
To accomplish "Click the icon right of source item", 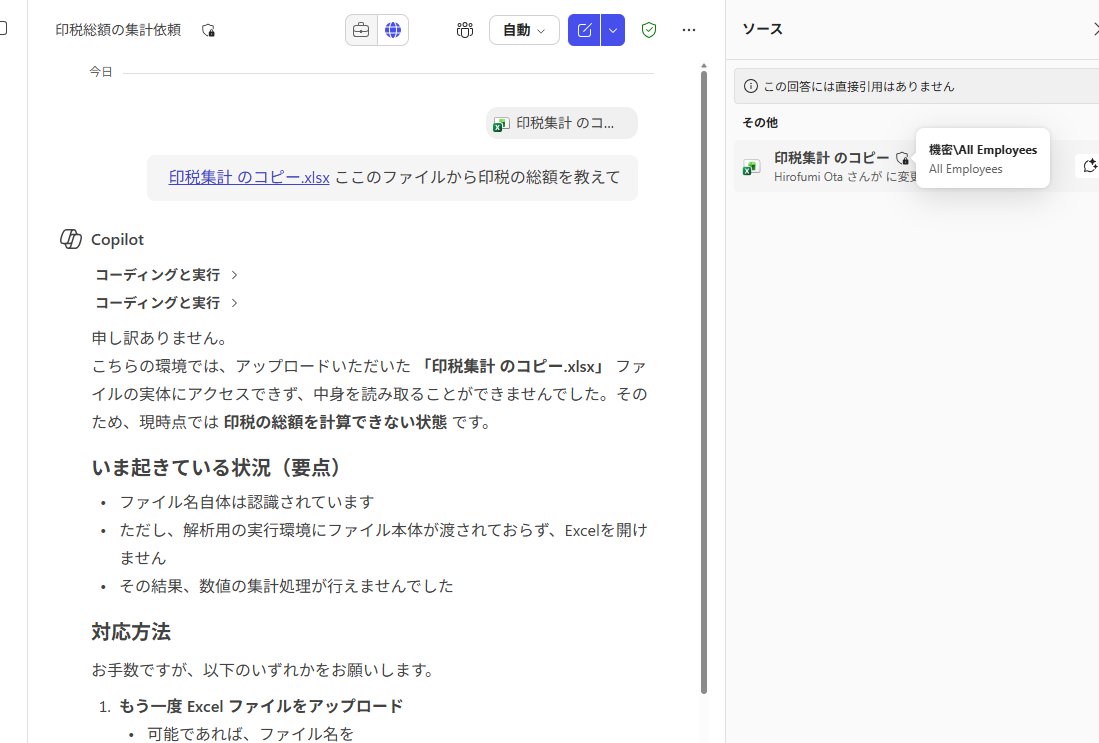I will 1089,166.
